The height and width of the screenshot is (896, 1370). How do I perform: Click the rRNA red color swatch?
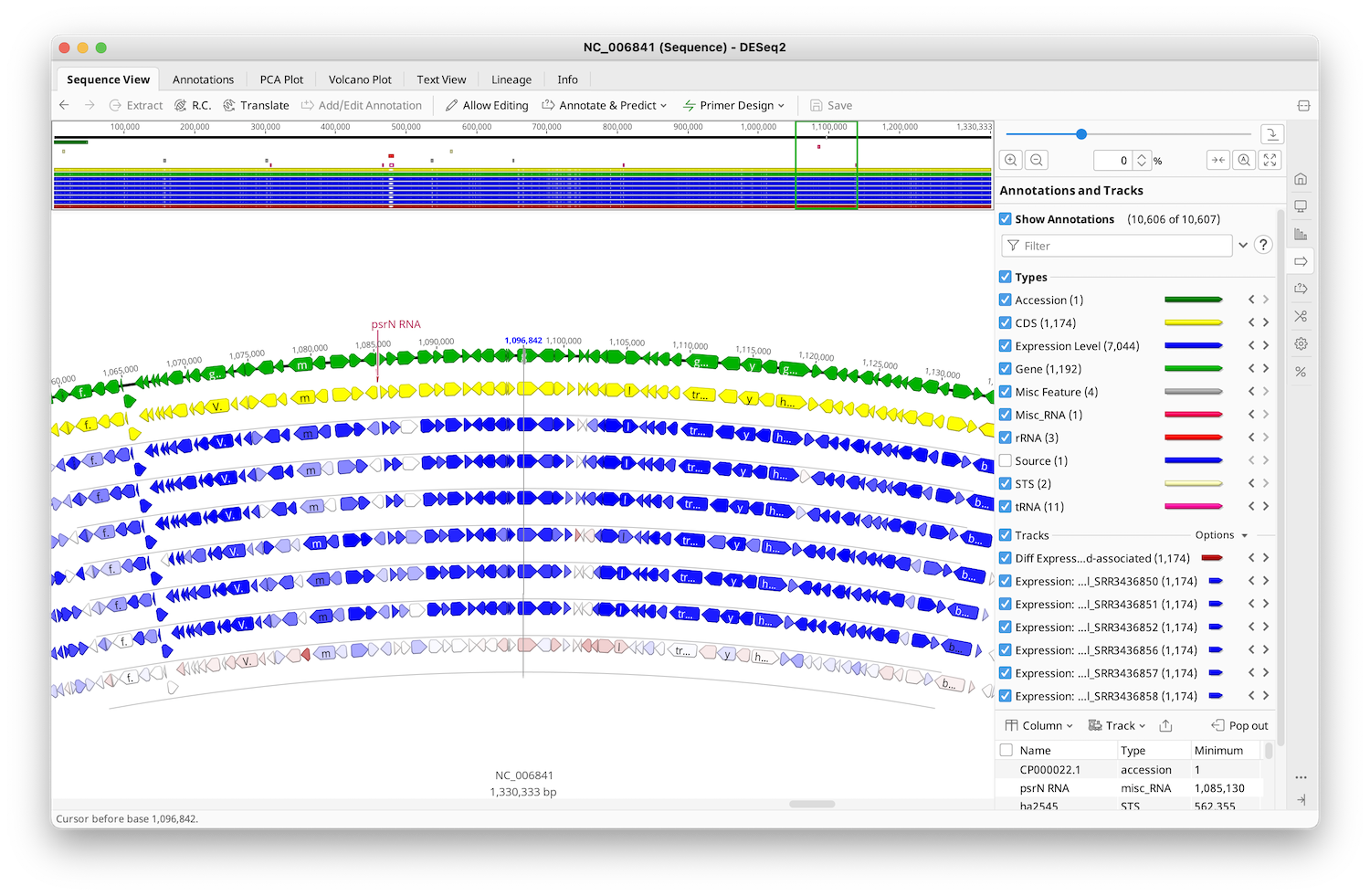tap(1193, 437)
